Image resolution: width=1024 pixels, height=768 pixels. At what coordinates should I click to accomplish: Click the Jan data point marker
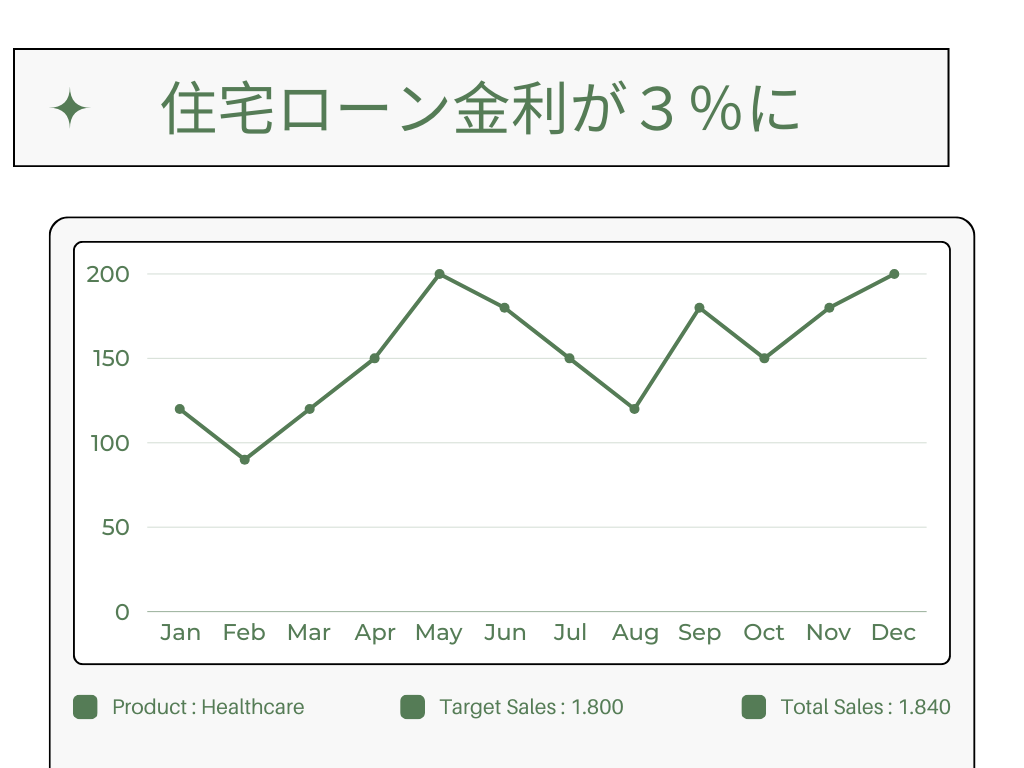click(180, 409)
